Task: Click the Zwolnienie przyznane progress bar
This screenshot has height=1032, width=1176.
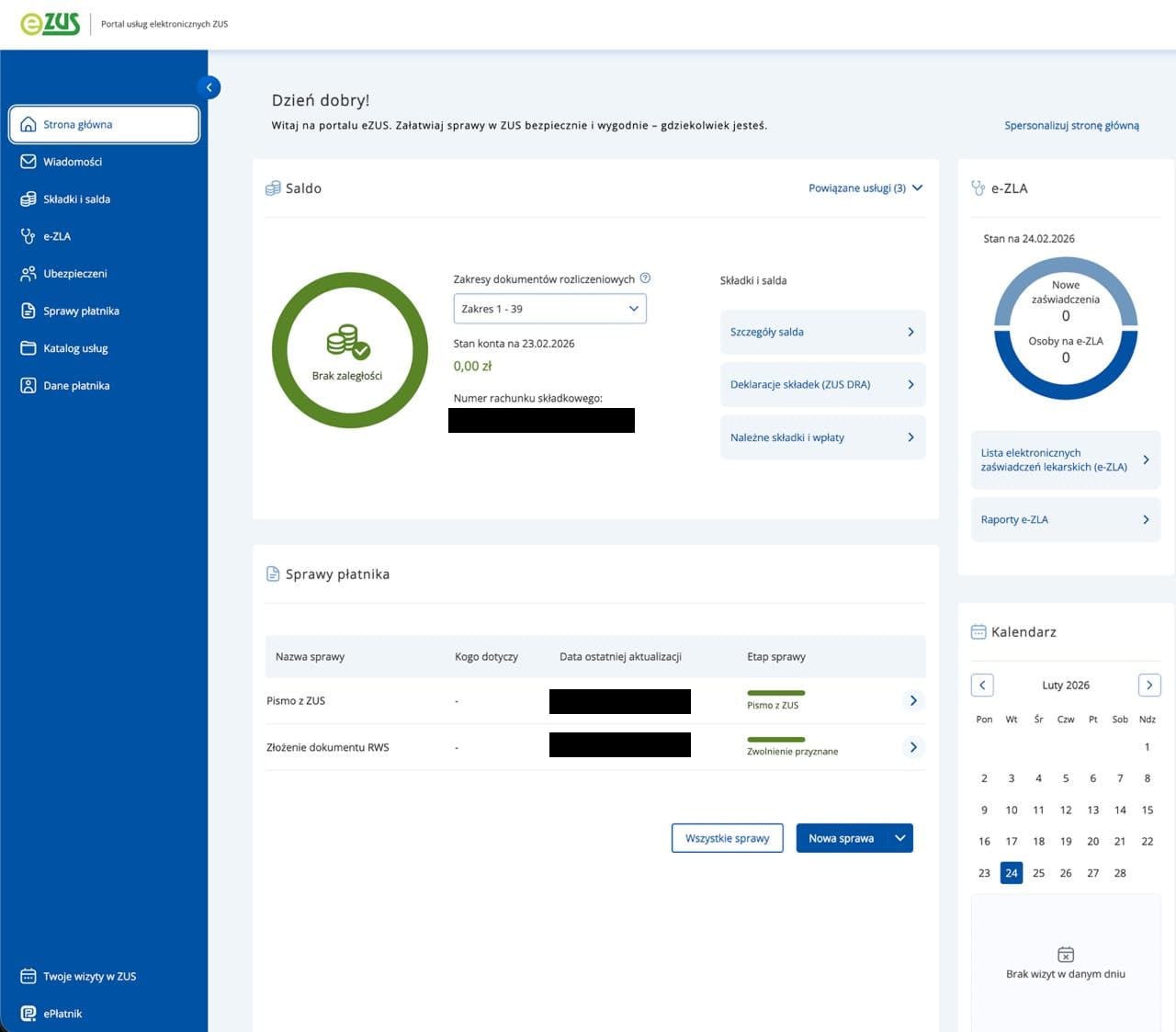Action: click(776, 739)
